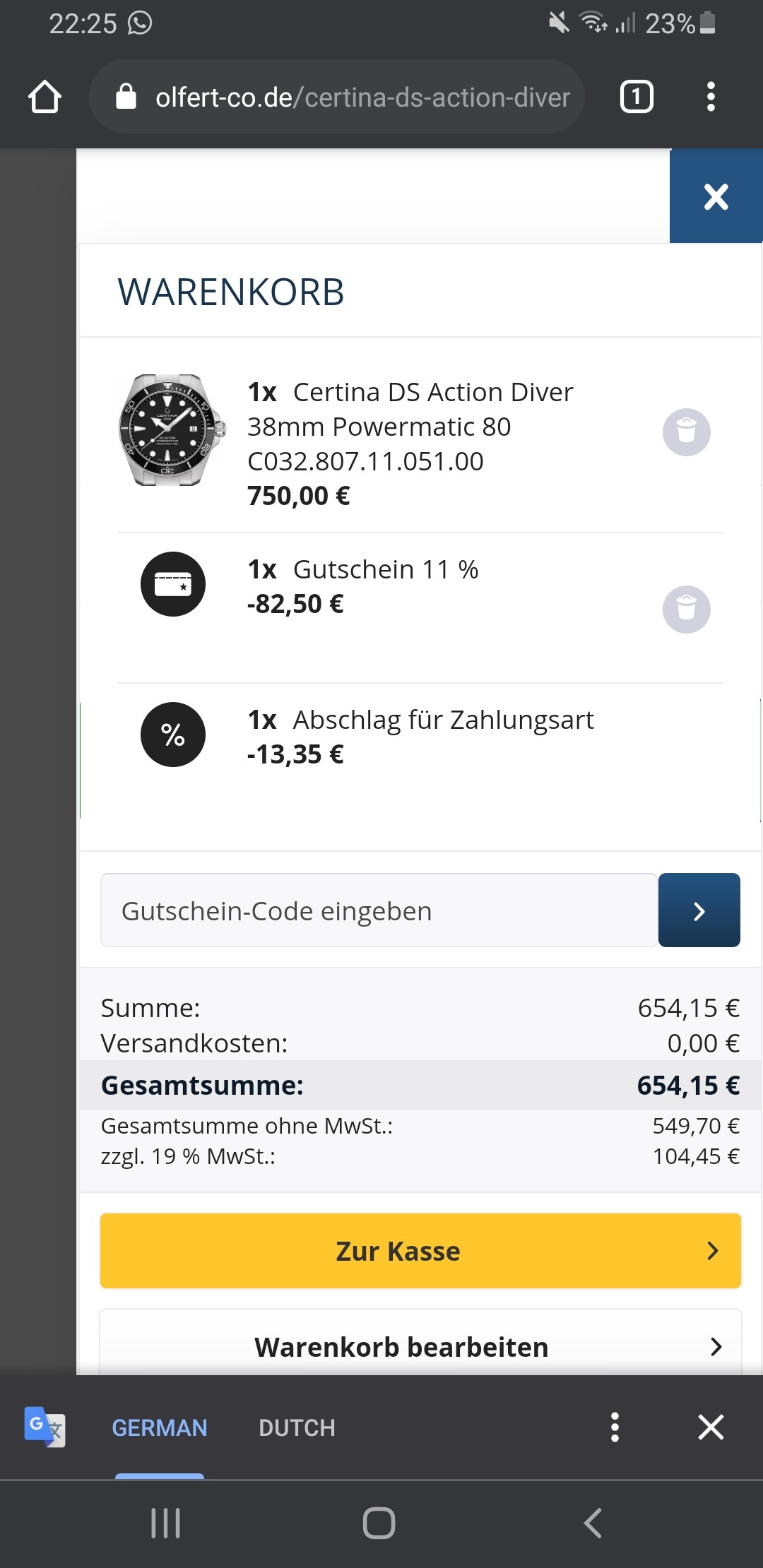
Task: Submit the voucher code arrow button
Action: coord(699,910)
